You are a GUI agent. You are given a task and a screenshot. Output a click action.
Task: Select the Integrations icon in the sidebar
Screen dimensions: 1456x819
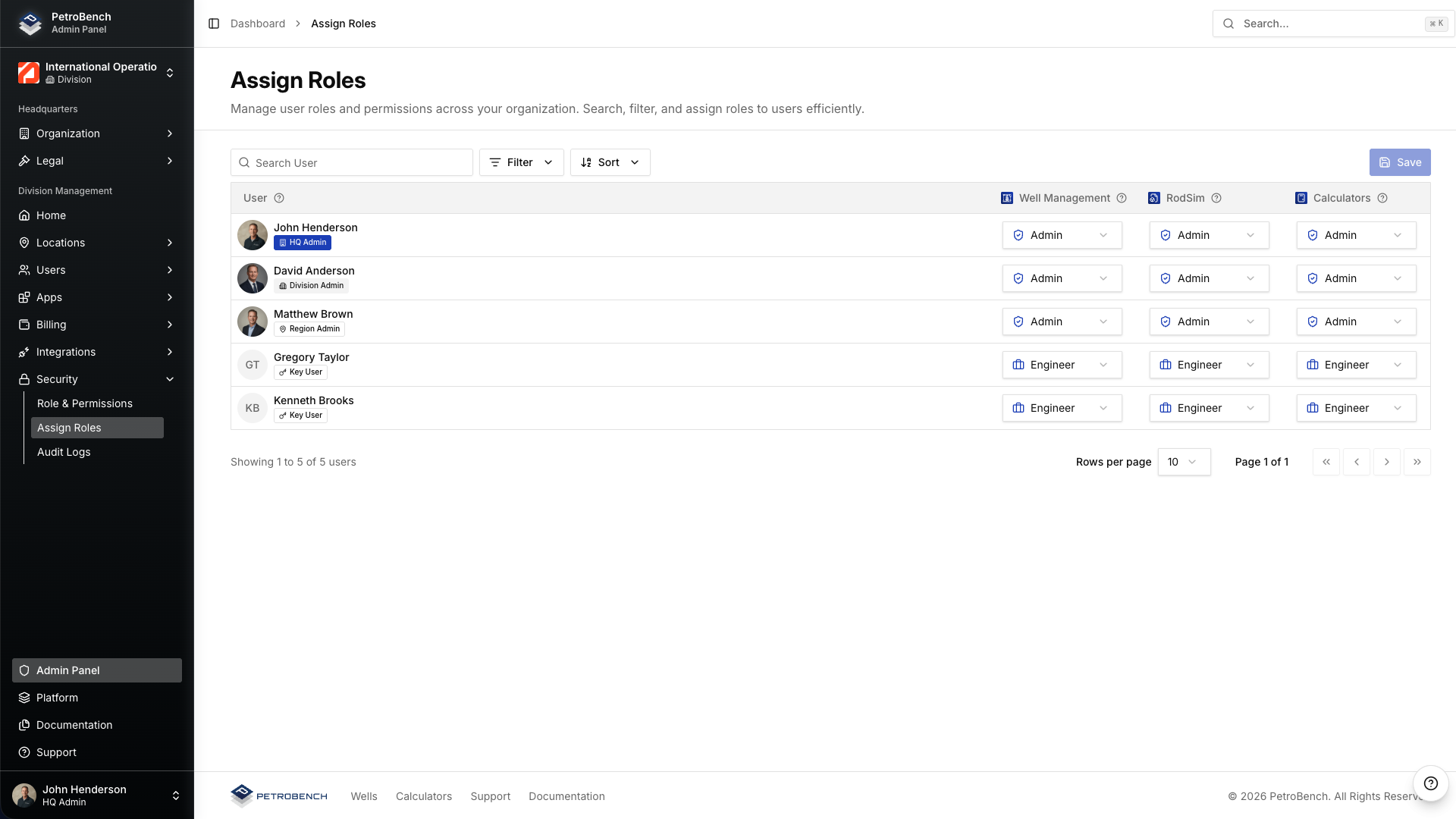[24, 352]
